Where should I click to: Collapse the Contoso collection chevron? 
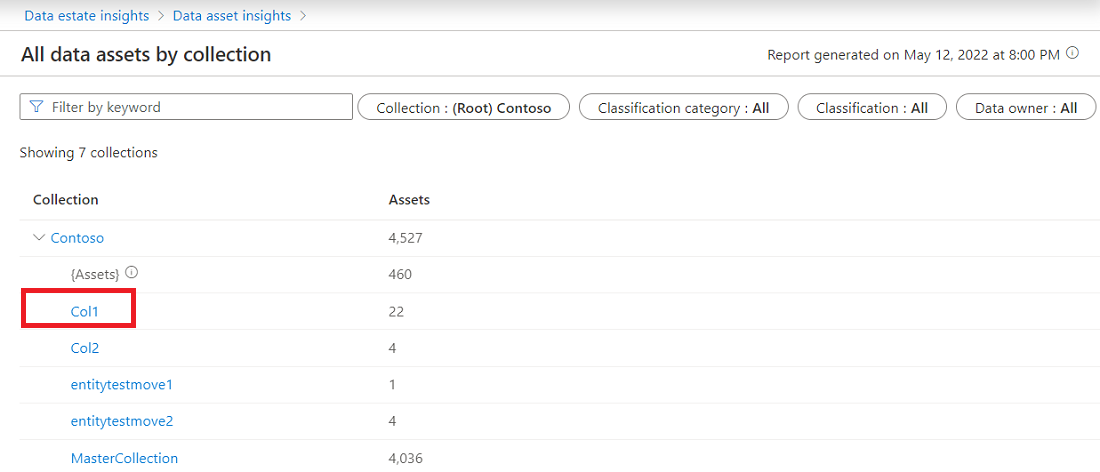(x=39, y=238)
